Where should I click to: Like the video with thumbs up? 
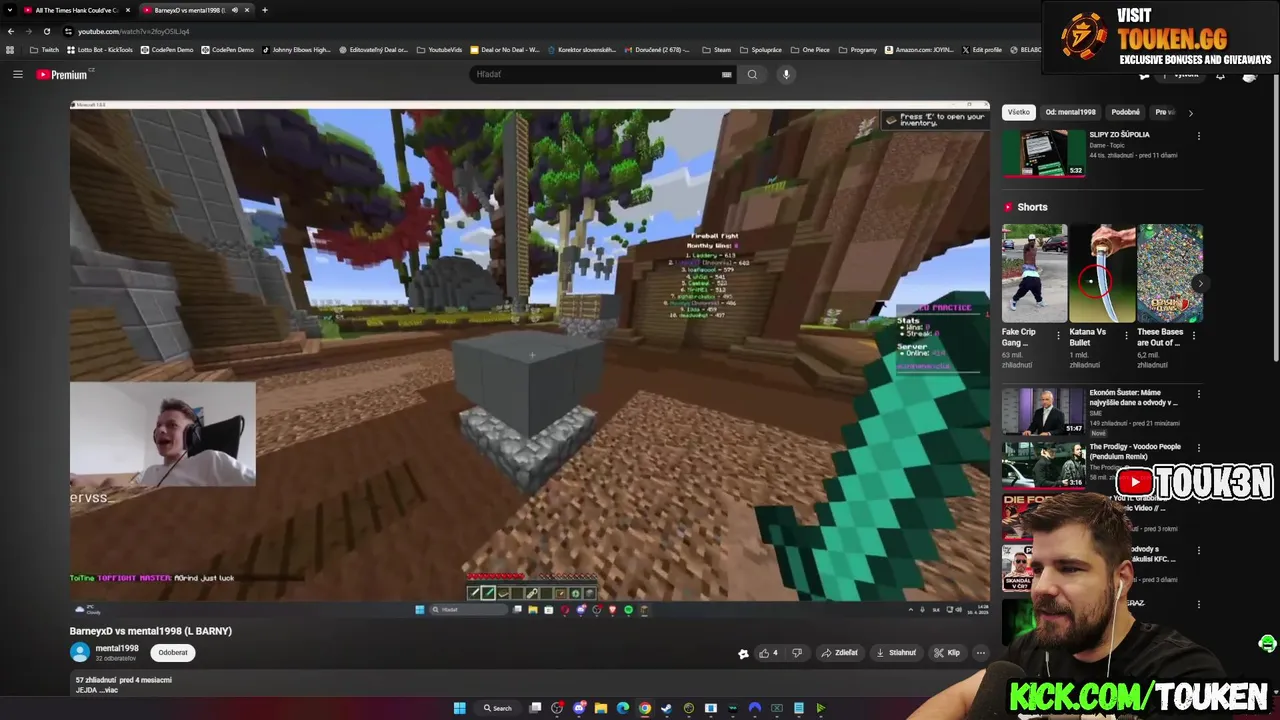pos(768,653)
